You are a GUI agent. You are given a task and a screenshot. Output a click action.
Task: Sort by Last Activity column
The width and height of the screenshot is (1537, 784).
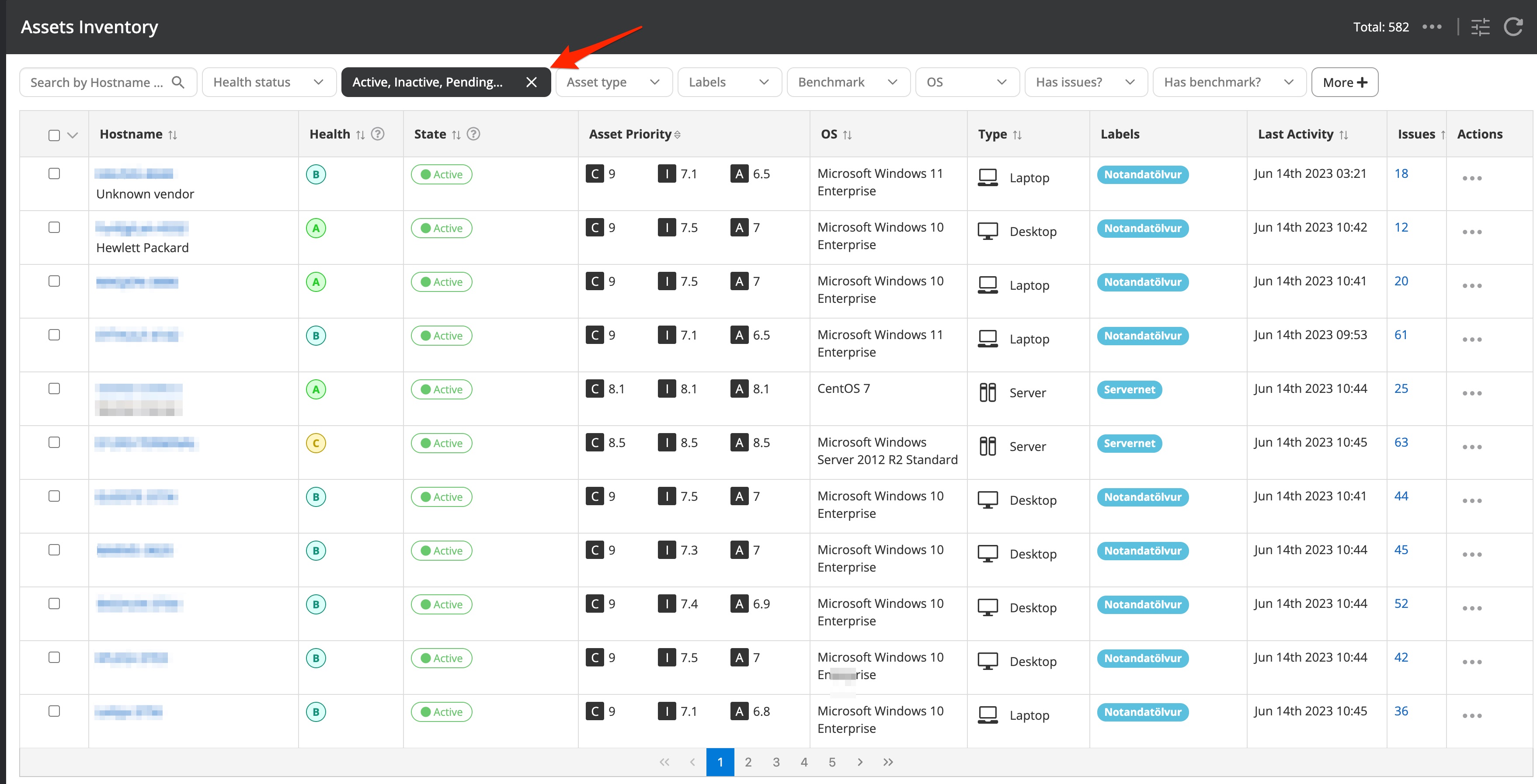(1344, 135)
